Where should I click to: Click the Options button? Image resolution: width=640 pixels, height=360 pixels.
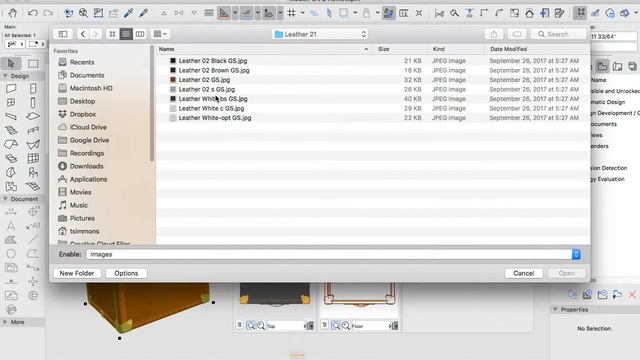click(126, 273)
